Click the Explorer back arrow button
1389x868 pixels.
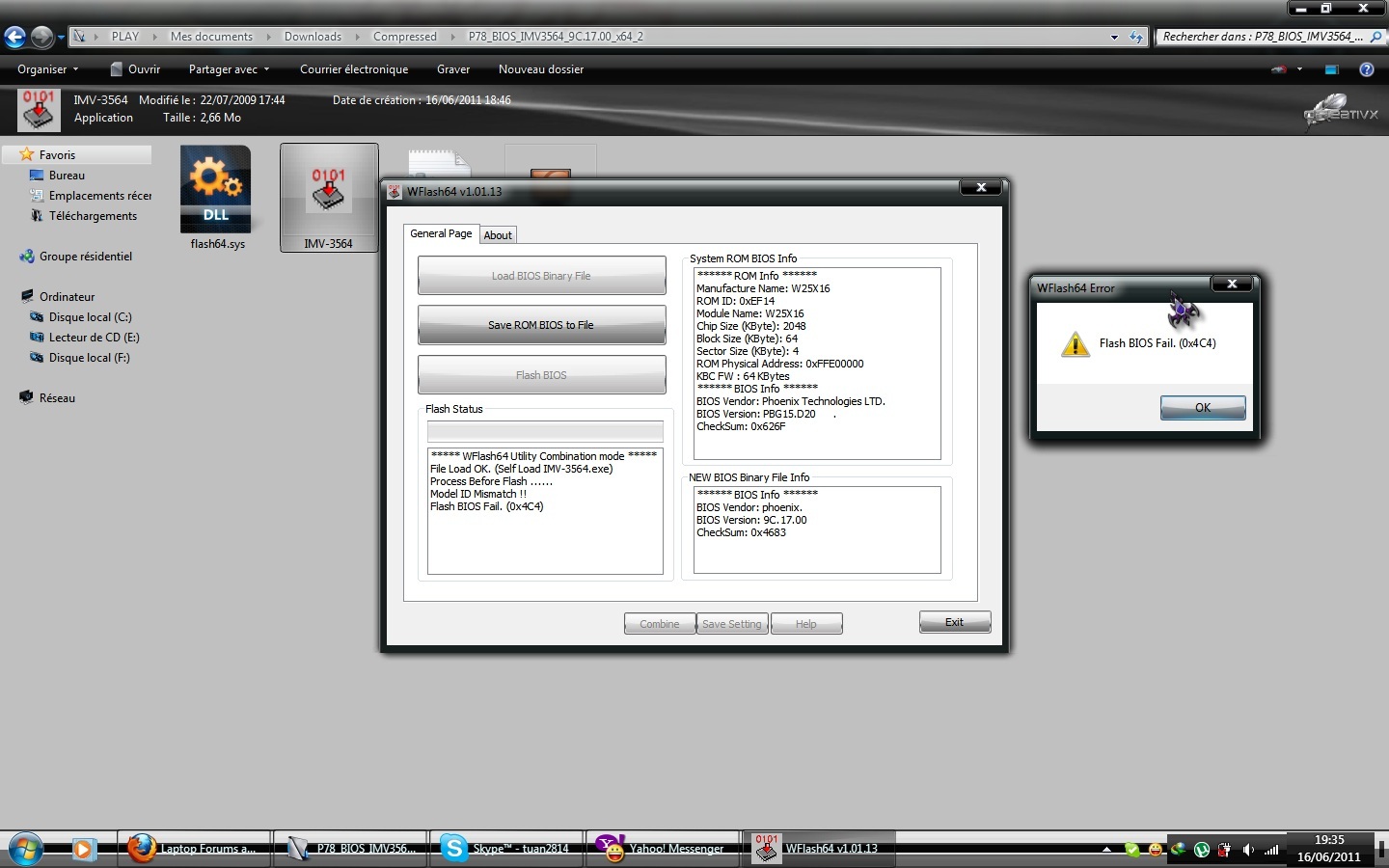[15, 37]
